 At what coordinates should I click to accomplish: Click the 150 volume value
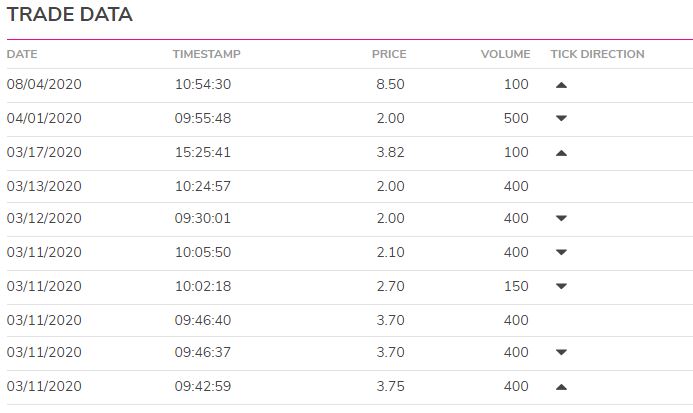(516, 286)
